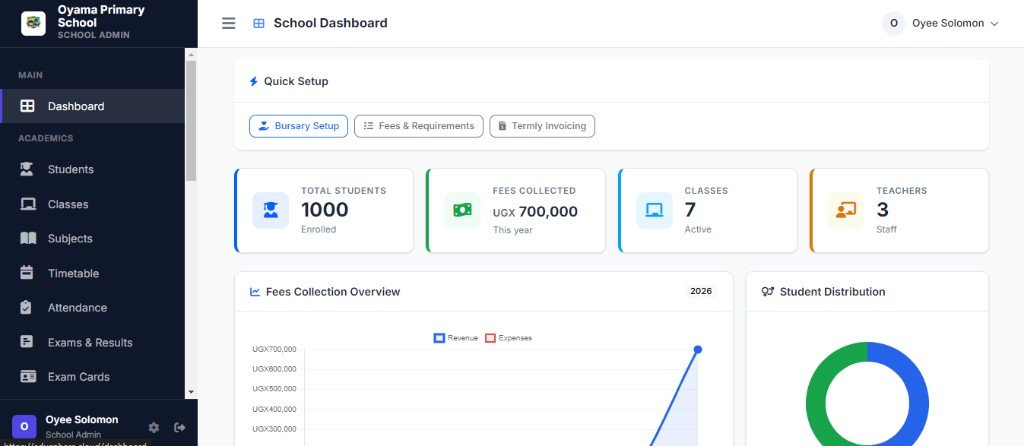
Task: Click the sidebar scroll down arrow
Action: coord(191,392)
